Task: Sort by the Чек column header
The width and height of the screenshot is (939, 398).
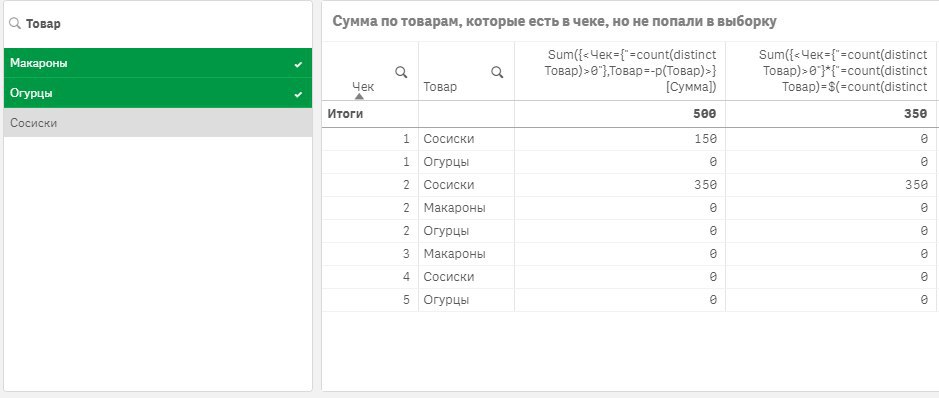Action: pos(363,87)
